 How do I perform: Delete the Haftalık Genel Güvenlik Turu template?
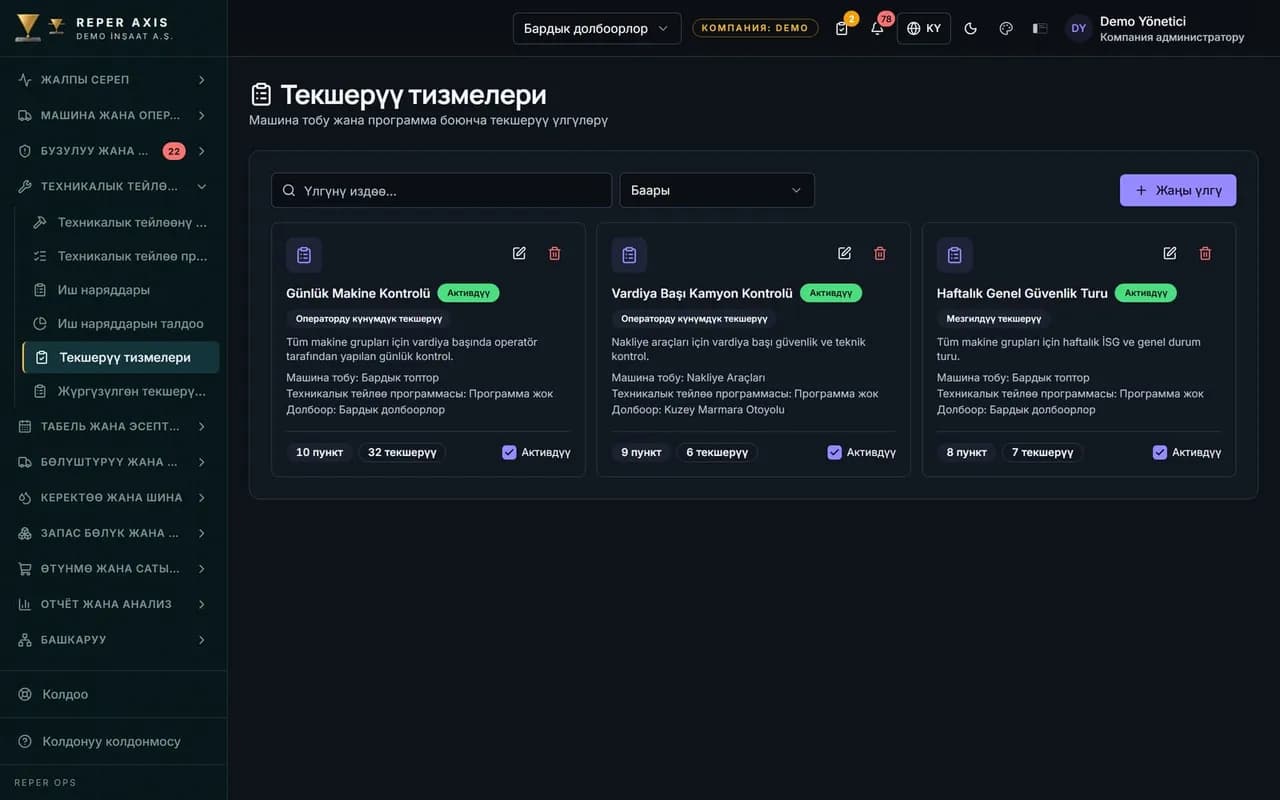(x=1205, y=253)
